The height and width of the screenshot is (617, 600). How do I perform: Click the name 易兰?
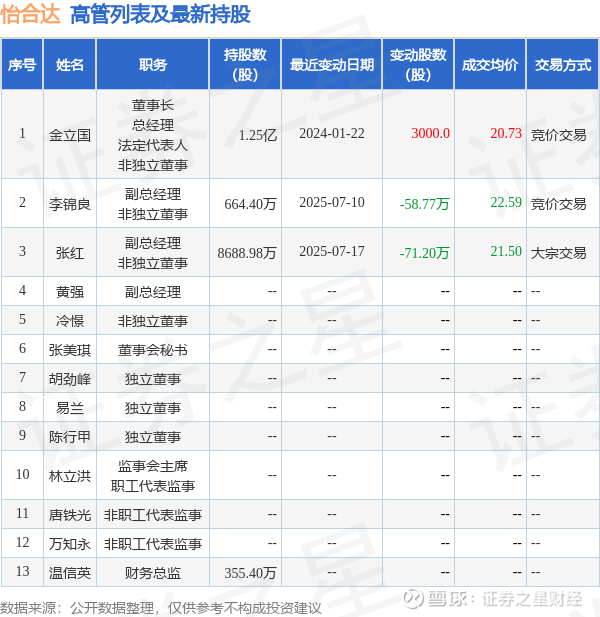point(70,408)
